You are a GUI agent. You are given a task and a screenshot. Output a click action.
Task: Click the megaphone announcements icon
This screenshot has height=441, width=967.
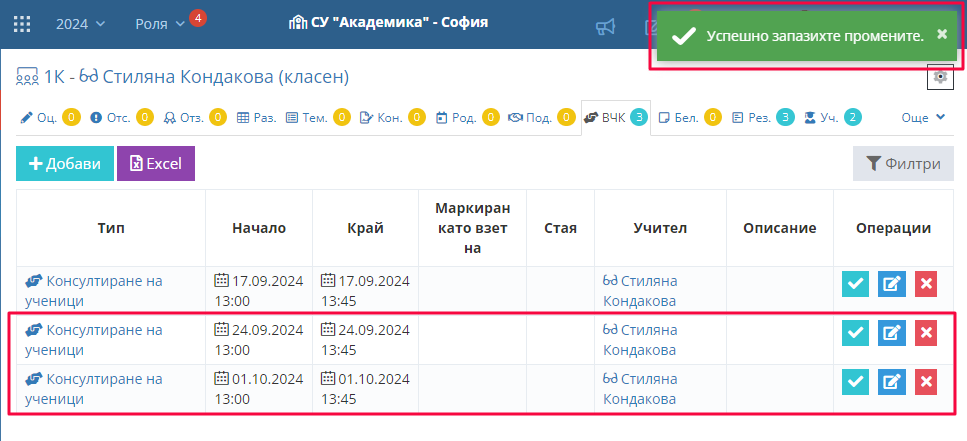tap(605, 26)
